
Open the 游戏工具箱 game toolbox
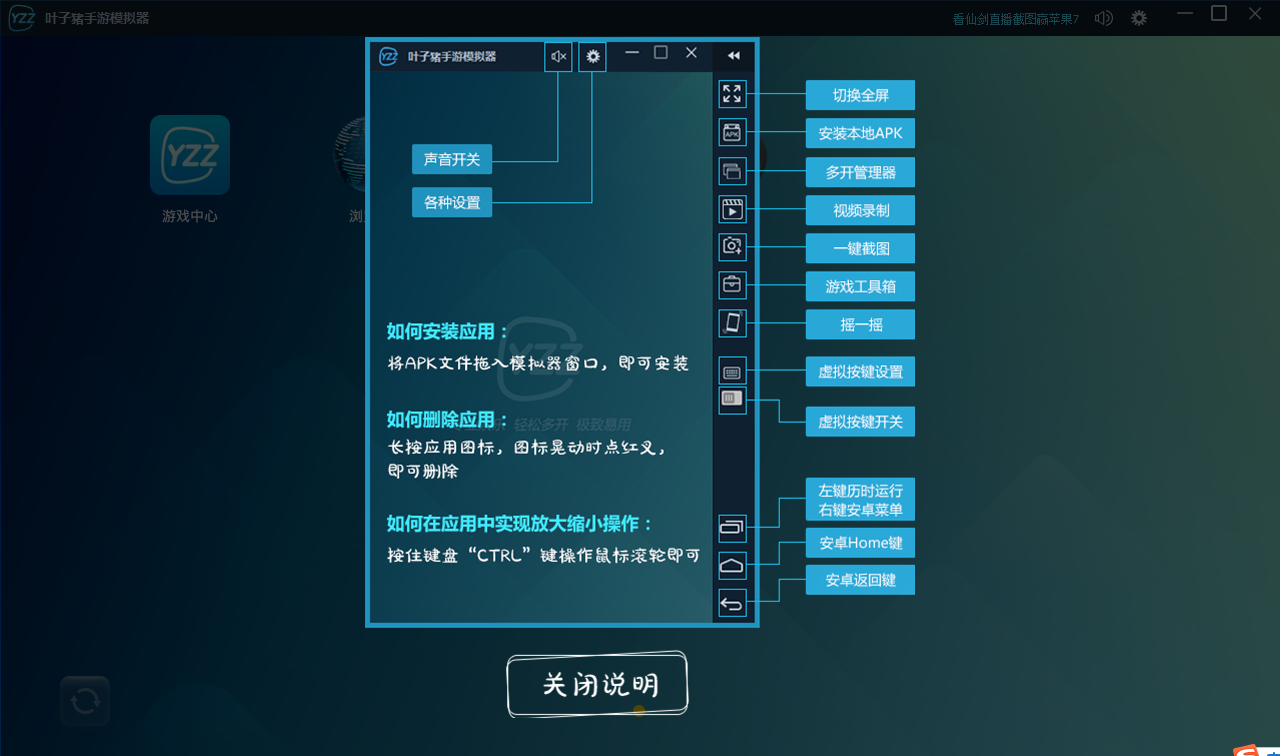[732, 284]
